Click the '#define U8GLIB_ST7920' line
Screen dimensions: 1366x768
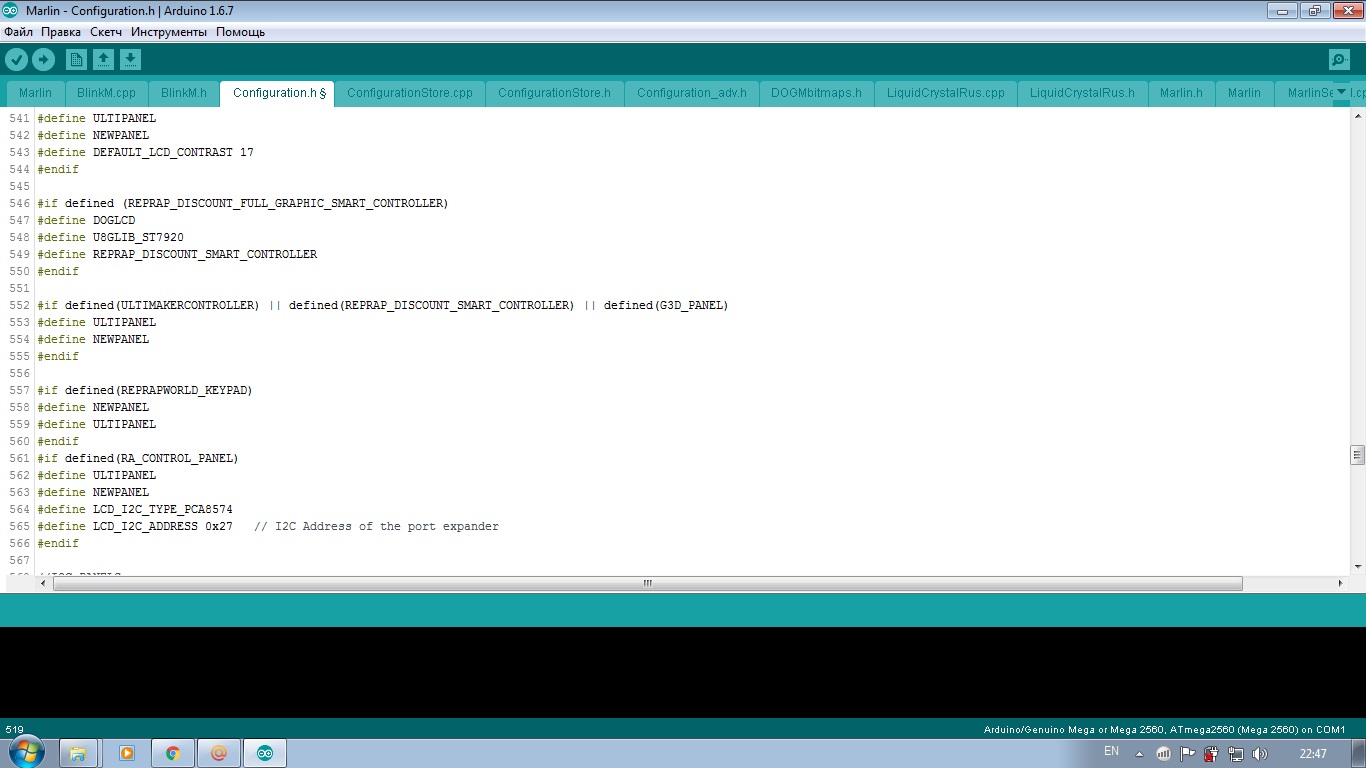pos(110,237)
